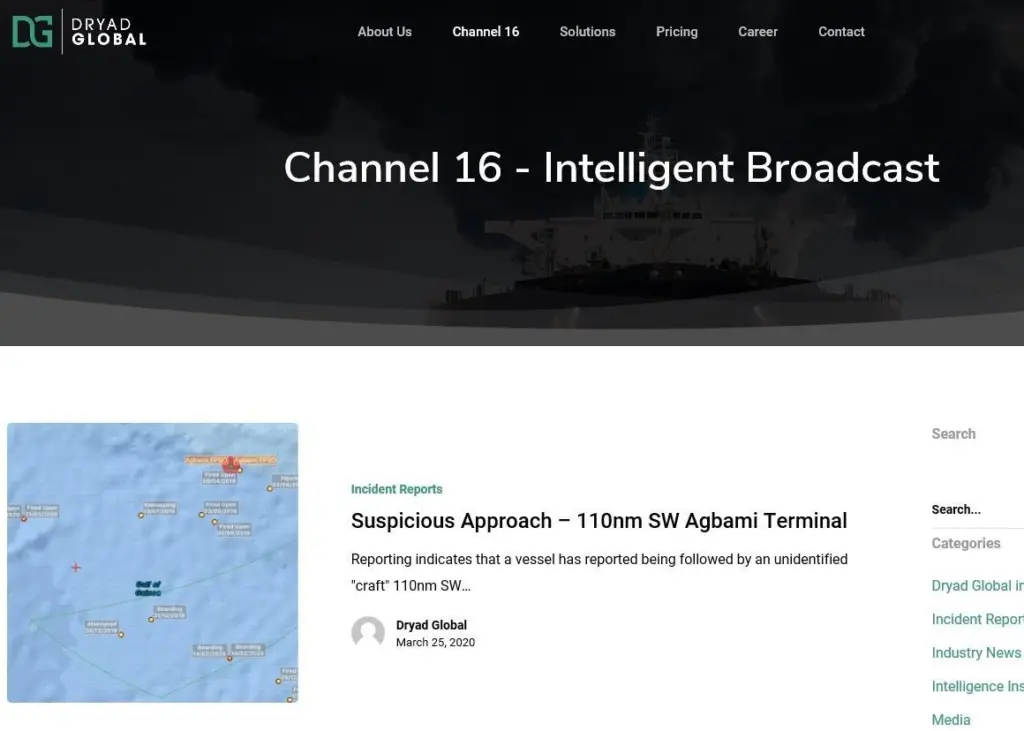Image resolution: width=1024 pixels, height=731 pixels.
Task: Select the Incident Reports tag above the article
Action: click(x=396, y=489)
